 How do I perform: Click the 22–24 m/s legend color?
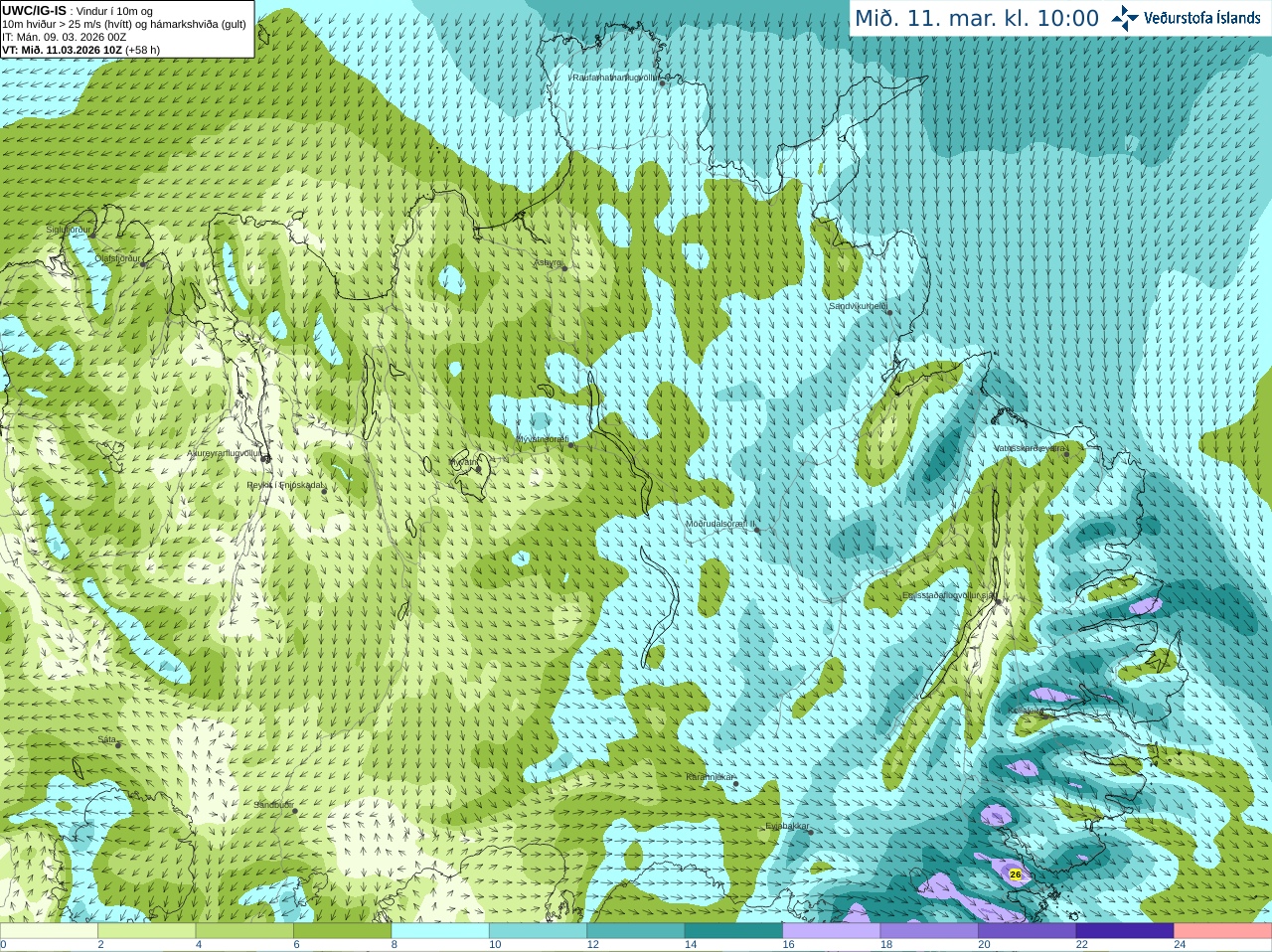(1125, 931)
